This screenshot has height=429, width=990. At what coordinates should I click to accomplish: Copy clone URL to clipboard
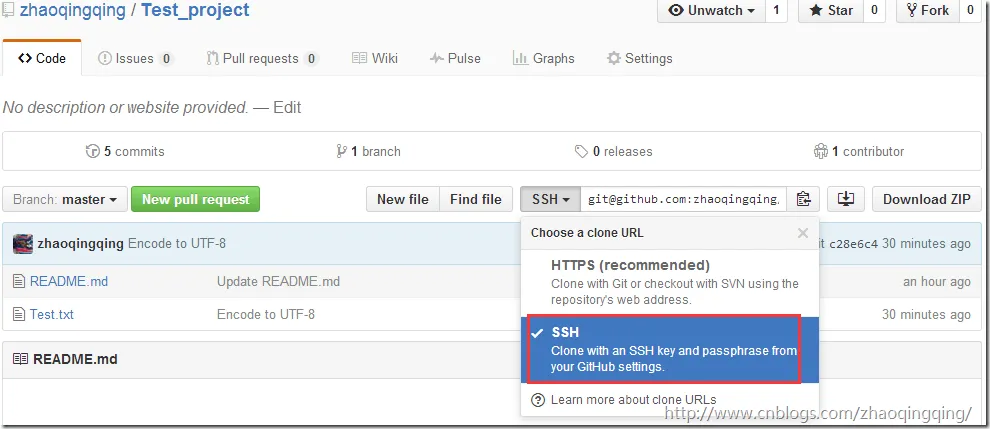click(803, 199)
